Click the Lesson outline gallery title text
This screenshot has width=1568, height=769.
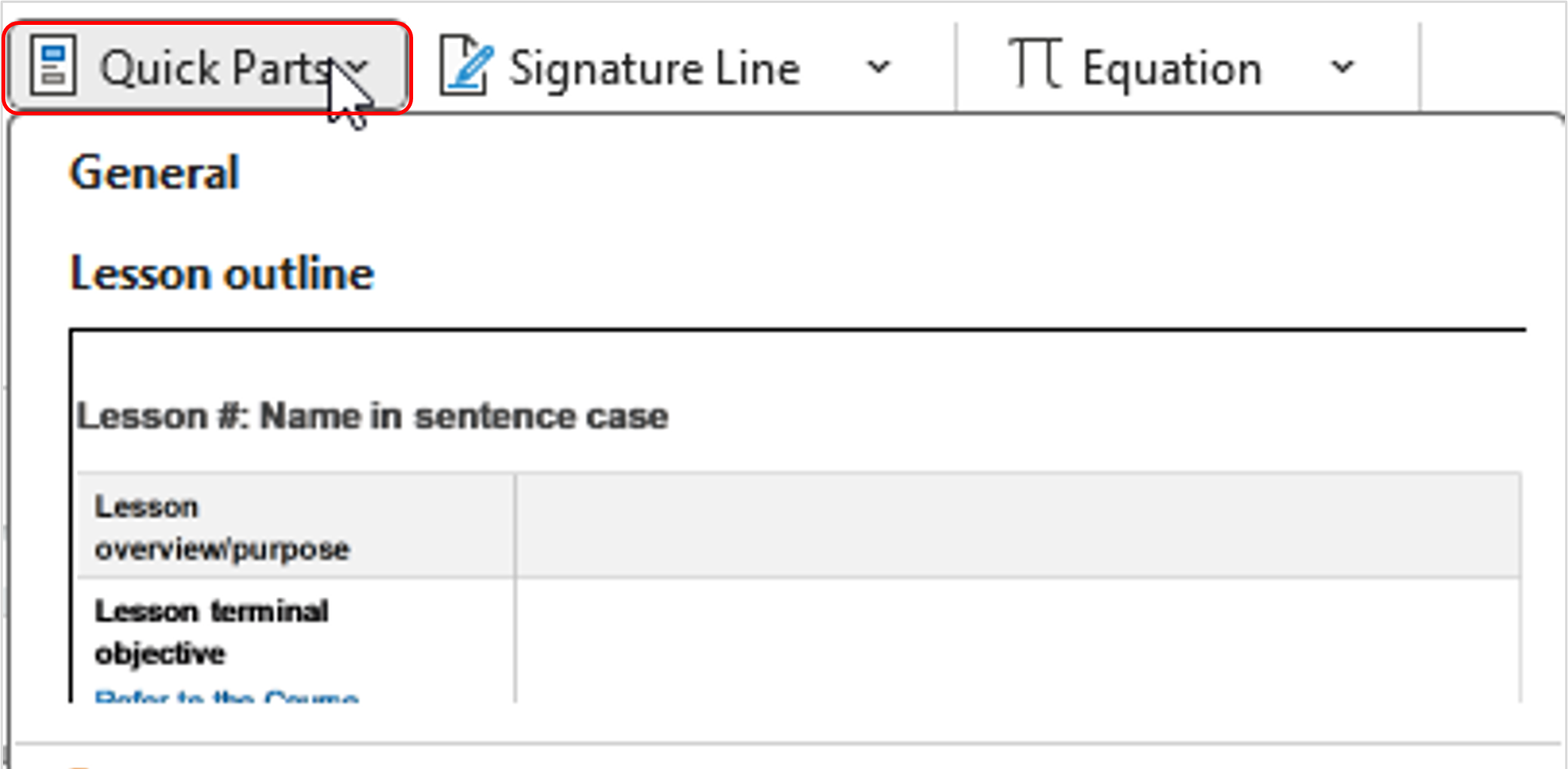click(x=222, y=273)
